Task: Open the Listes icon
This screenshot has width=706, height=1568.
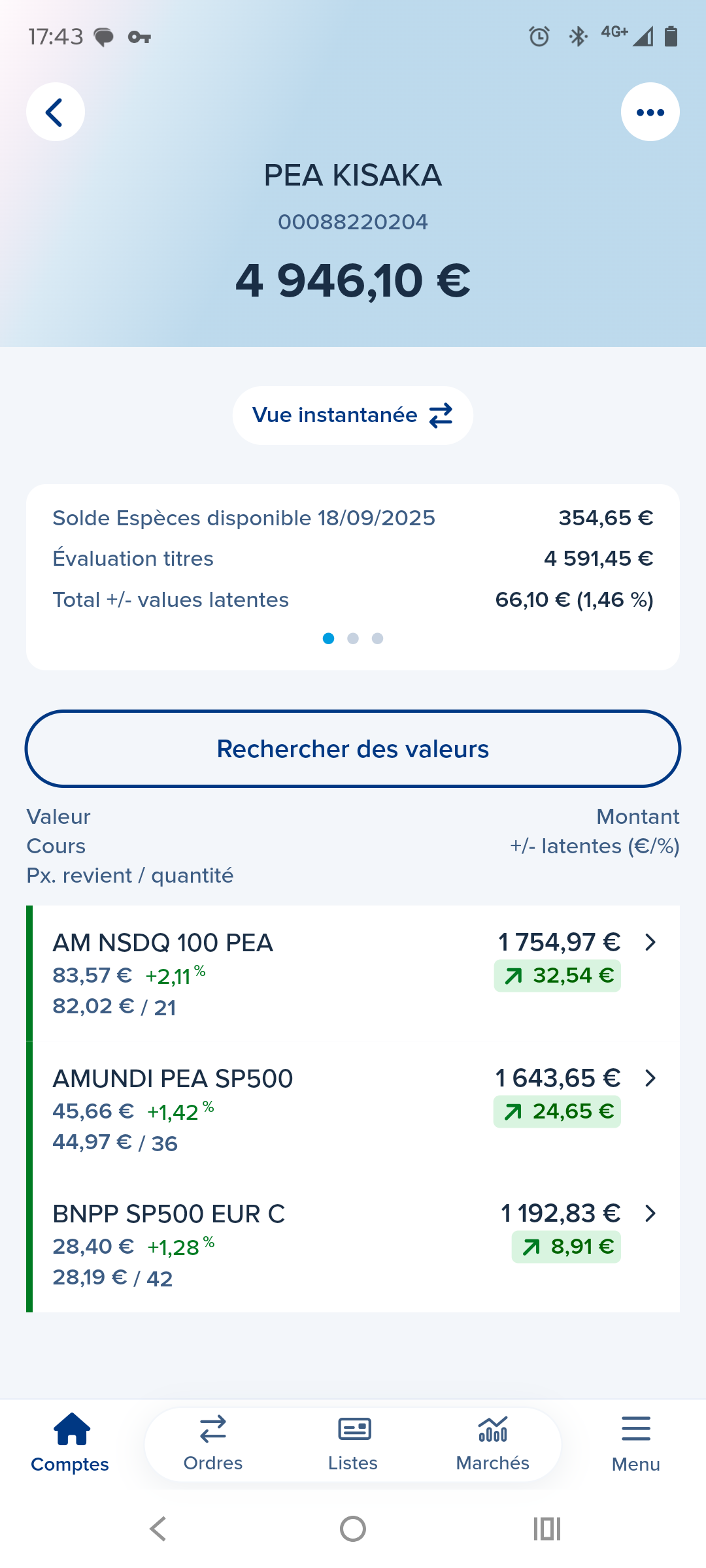Action: pos(354,1429)
